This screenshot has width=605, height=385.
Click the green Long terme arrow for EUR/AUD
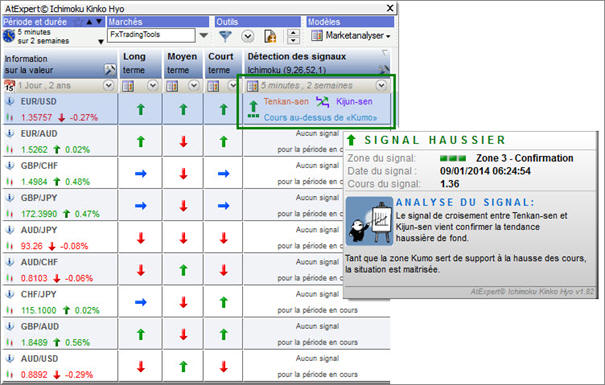click(x=141, y=142)
